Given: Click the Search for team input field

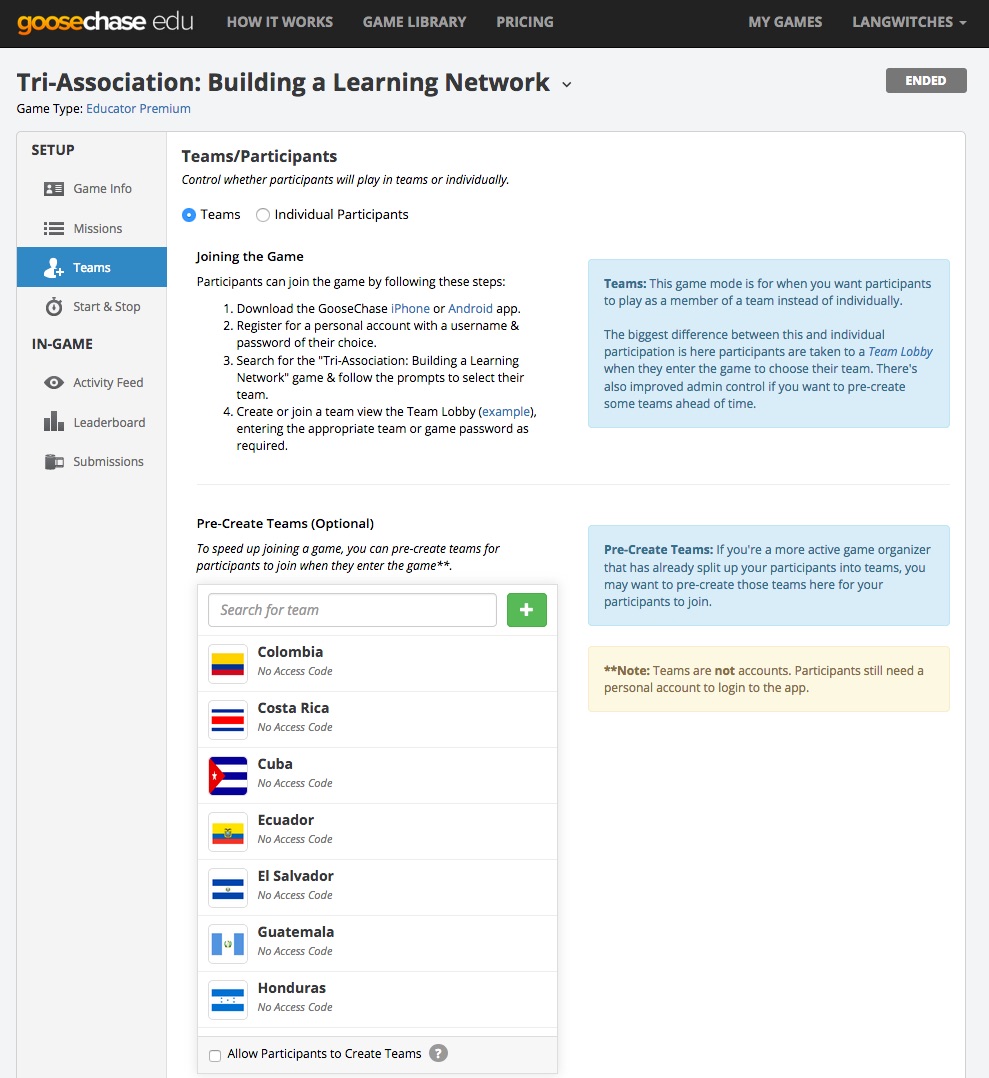Looking at the screenshot, I should (352, 610).
